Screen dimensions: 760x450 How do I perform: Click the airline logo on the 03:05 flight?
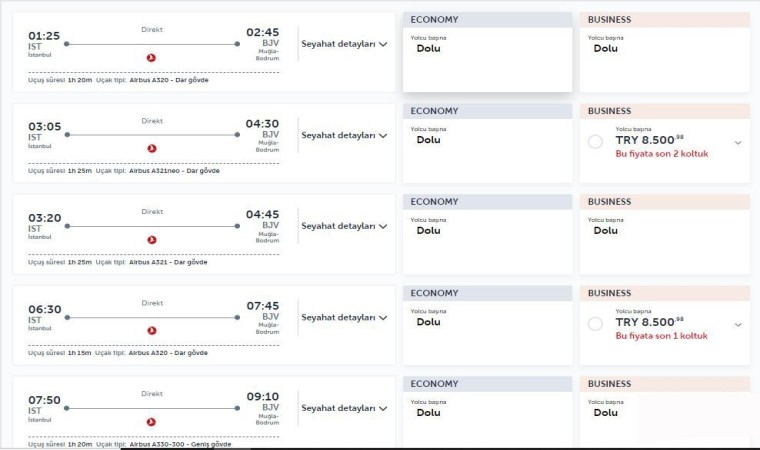click(x=152, y=148)
